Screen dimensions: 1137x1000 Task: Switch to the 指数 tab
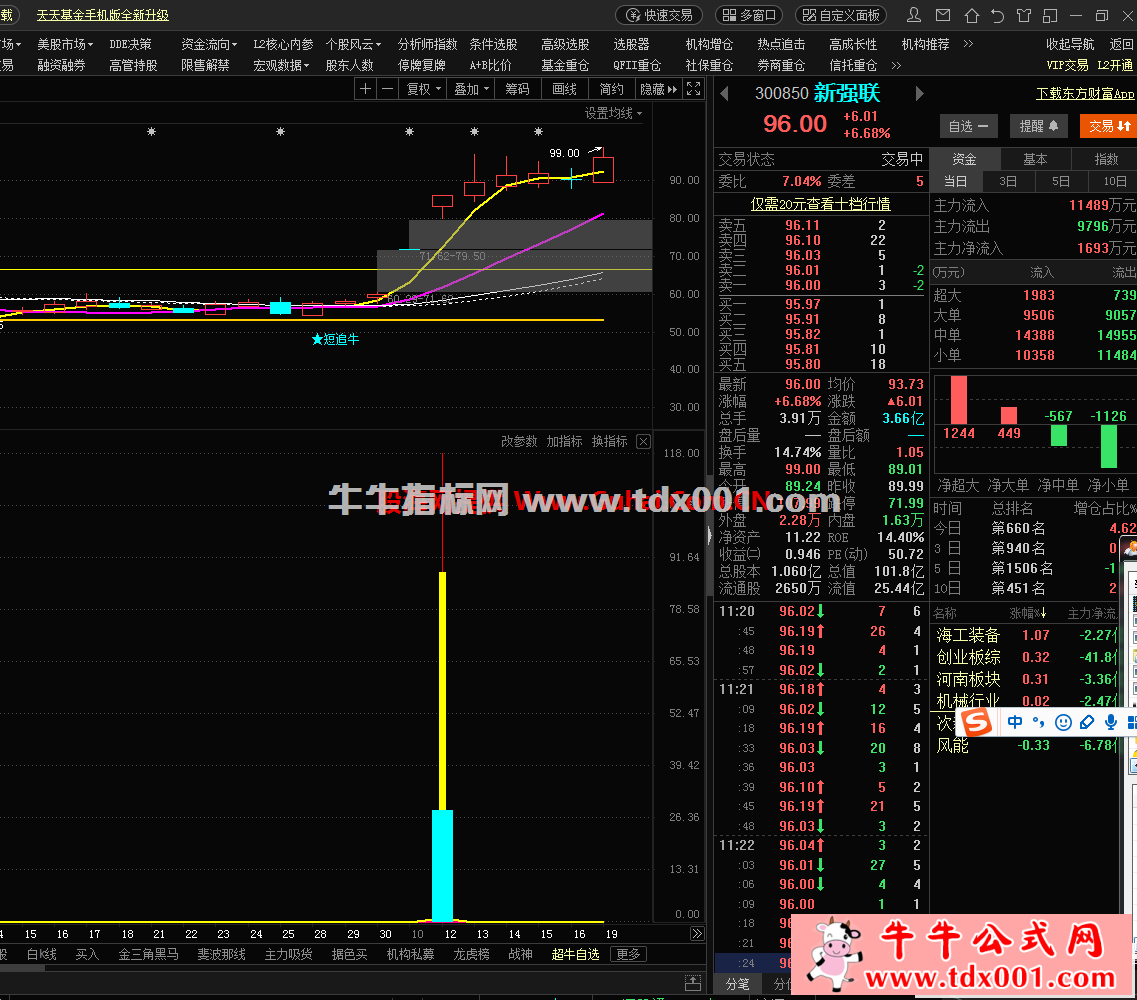1106,160
